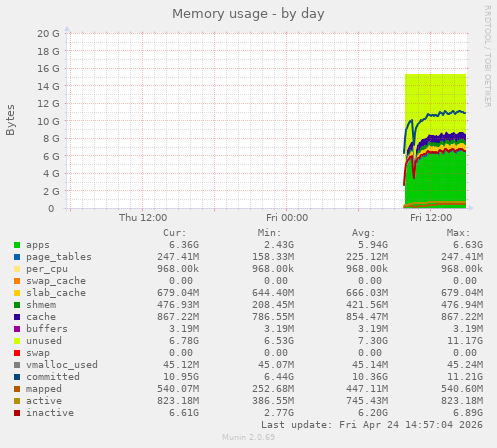Click the committed maximum value 11.21G
Viewport: 497px width, 448px height.
[465, 377]
